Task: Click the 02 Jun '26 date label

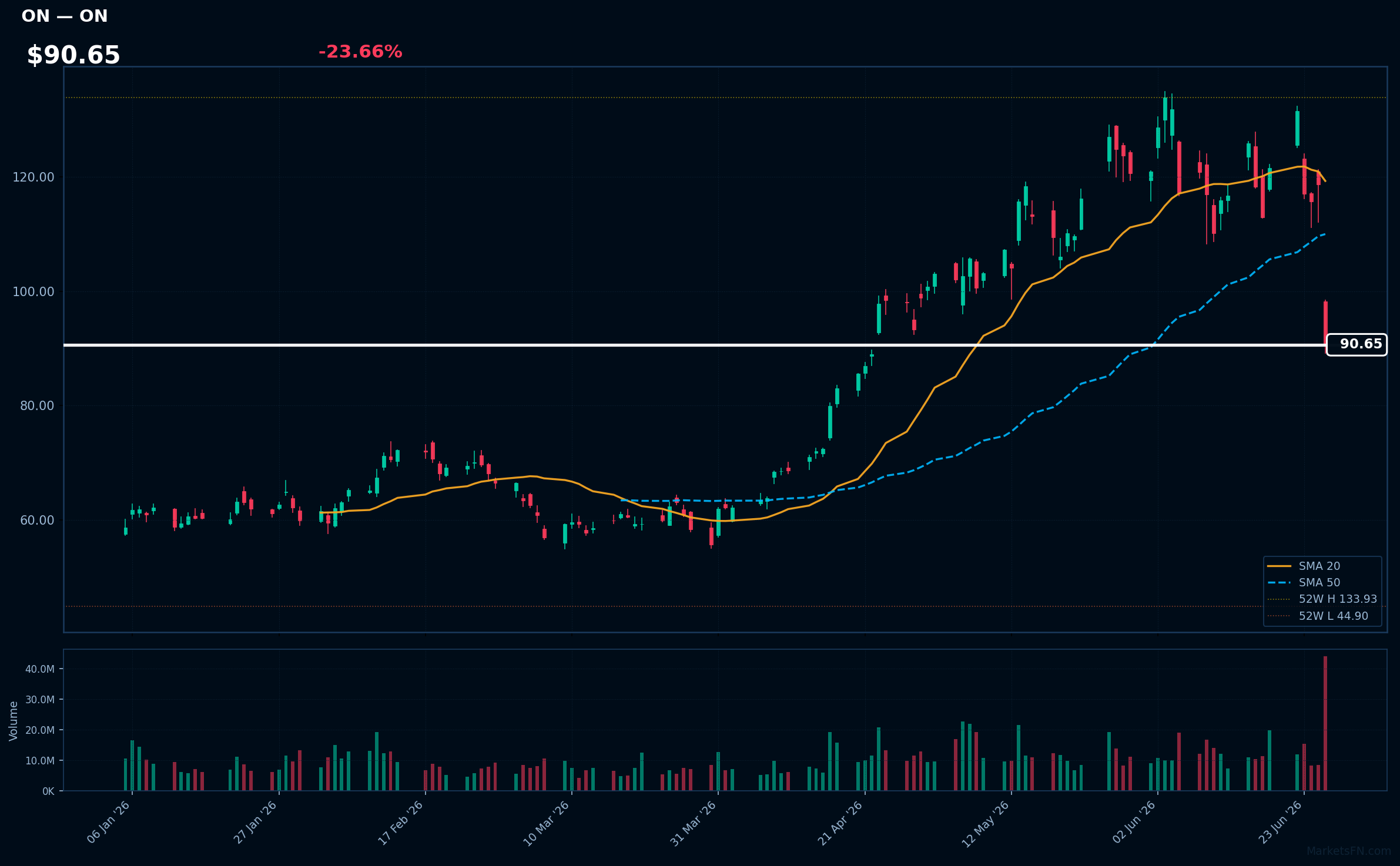Action: pos(1134,823)
